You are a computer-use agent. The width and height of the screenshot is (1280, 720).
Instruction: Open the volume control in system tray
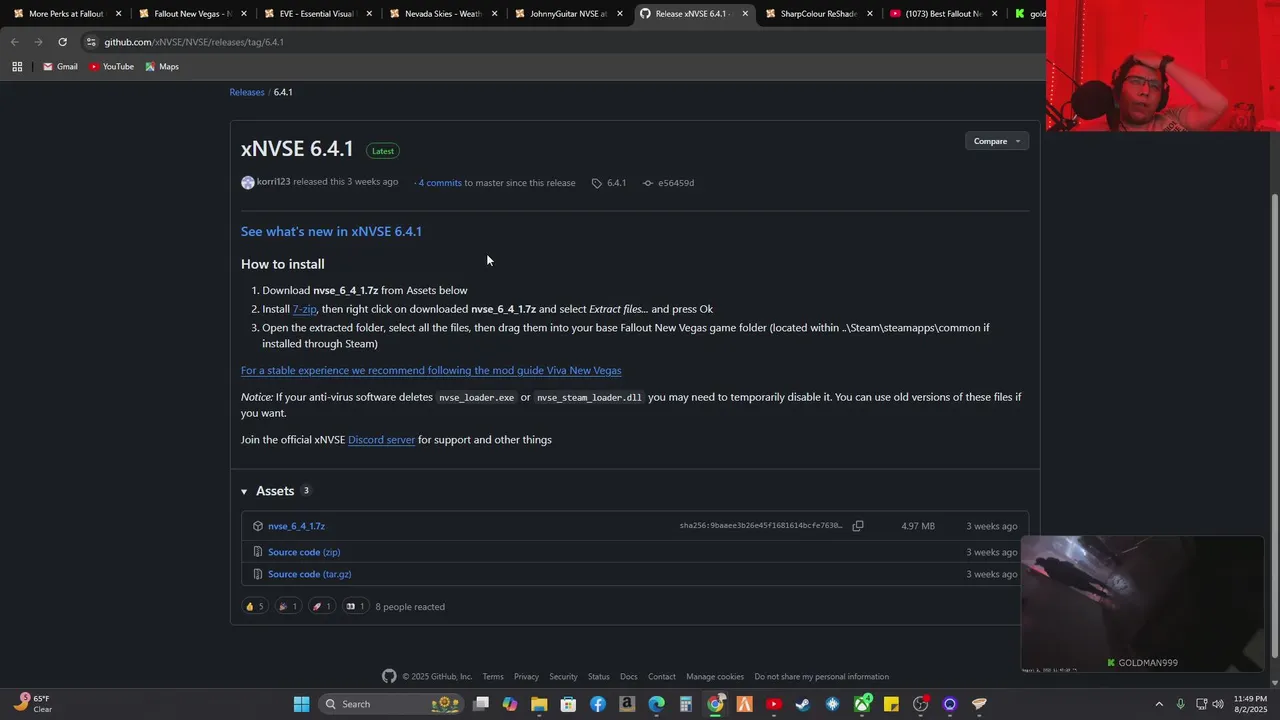[x=1218, y=704]
